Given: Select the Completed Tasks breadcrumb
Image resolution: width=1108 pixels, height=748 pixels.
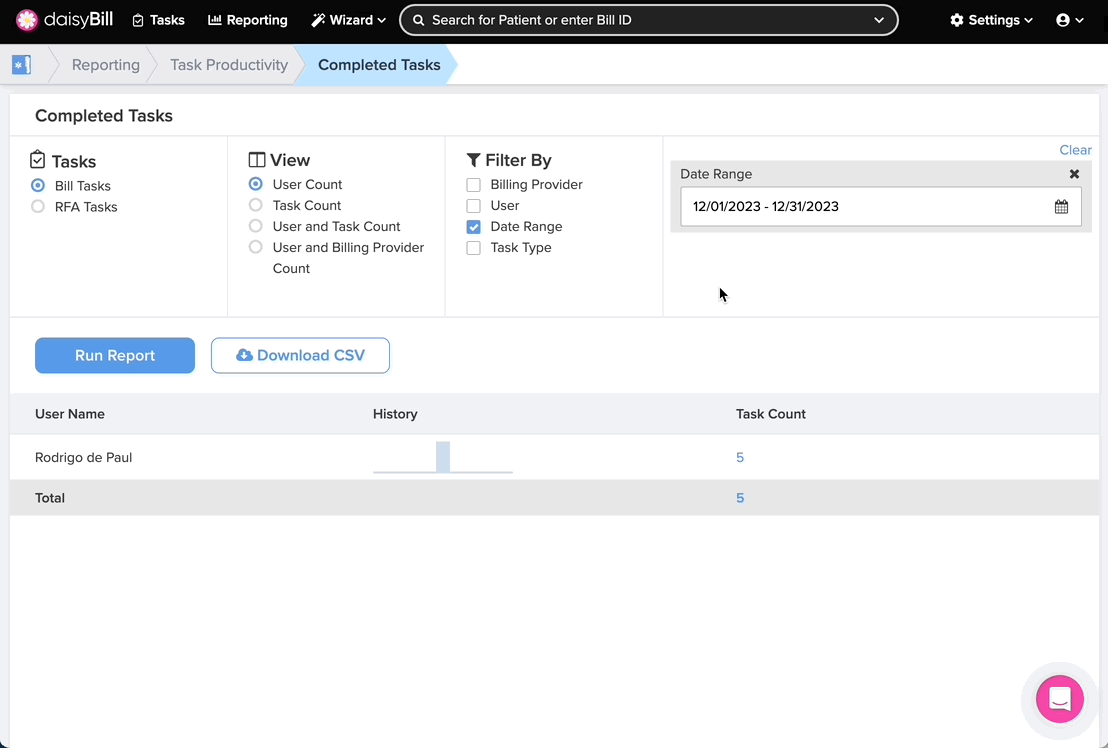Looking at the screenshot, I should 379,65.
